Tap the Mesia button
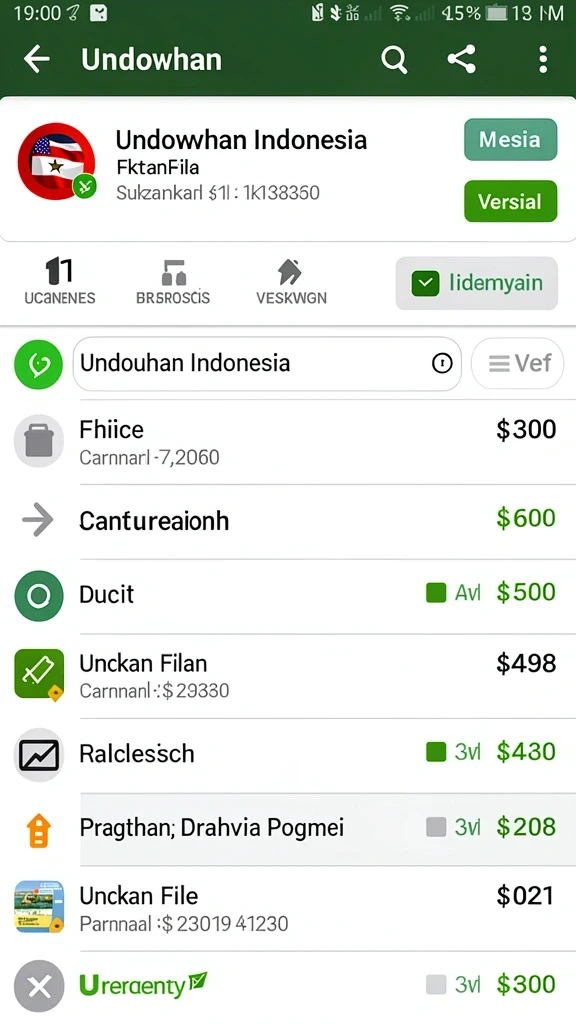 [x=510, y=139]
